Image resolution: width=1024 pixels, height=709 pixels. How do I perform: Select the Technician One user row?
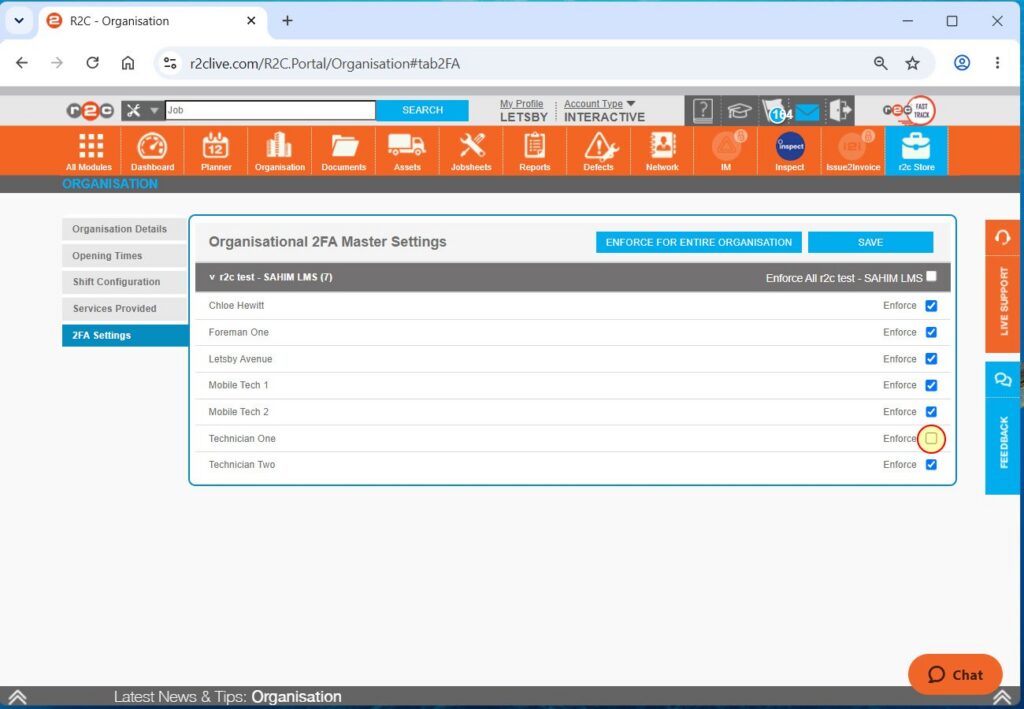(x=573, y=439)
